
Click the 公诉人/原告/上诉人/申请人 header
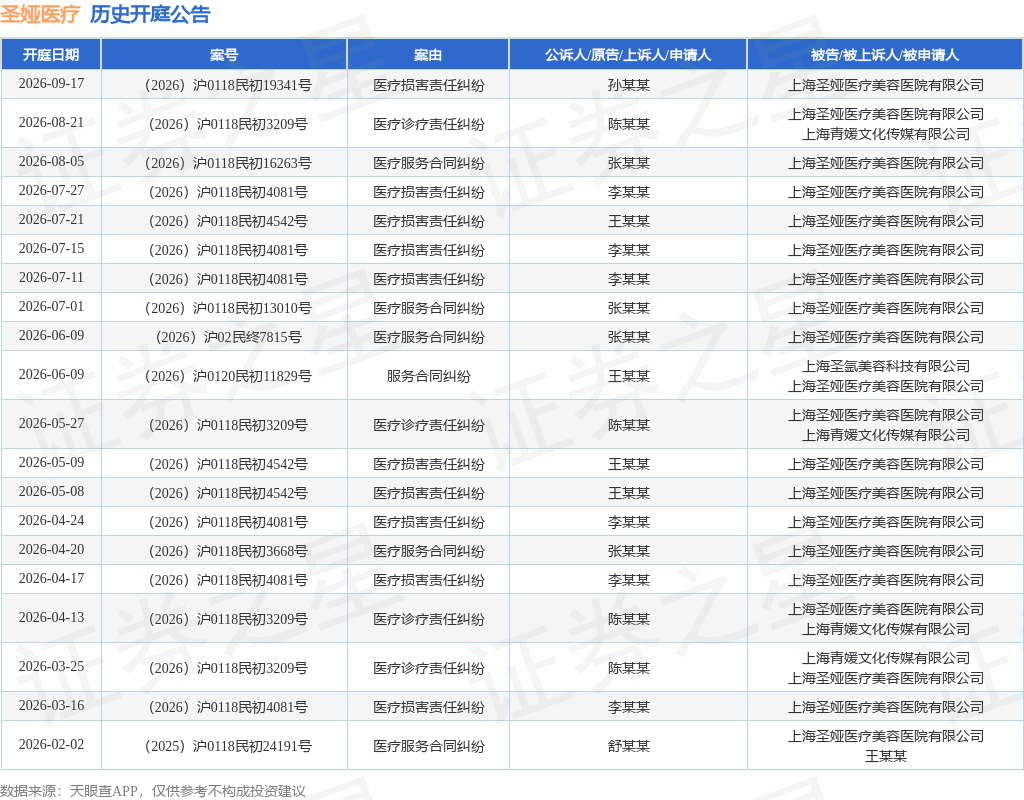click(628, 55)
